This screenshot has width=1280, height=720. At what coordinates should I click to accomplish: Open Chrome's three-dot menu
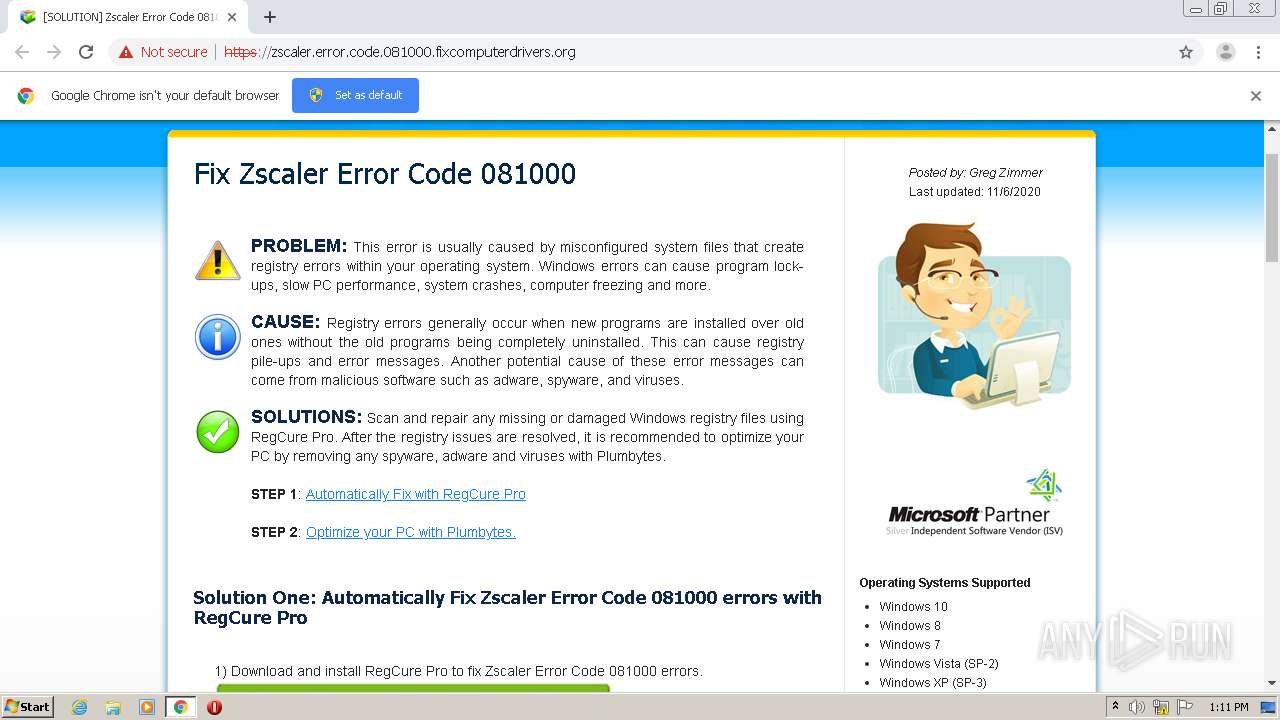tap(1258, 52)
